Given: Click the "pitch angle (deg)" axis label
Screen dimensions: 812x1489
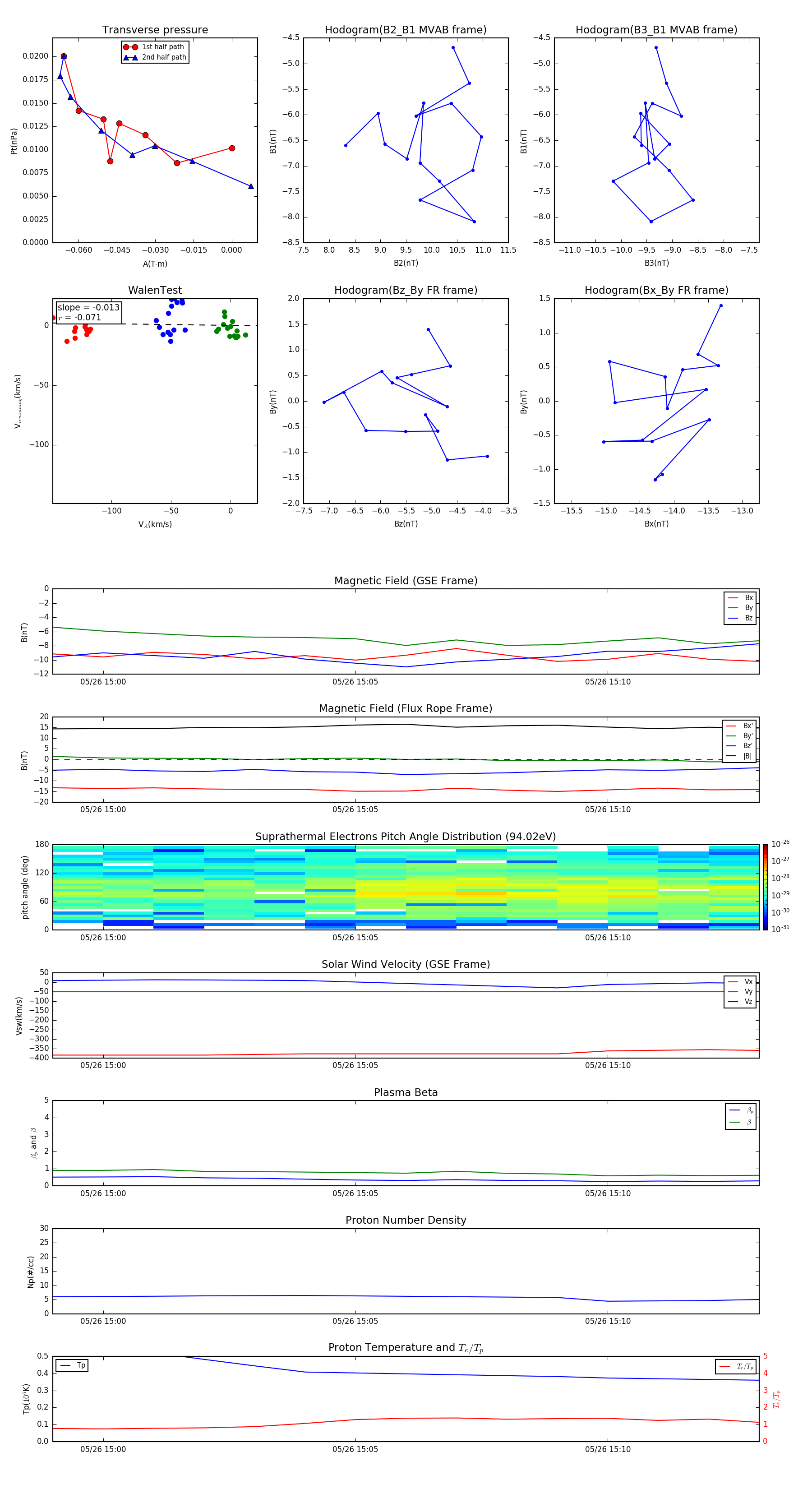Looking at the screenshot, I should point(25,887).
